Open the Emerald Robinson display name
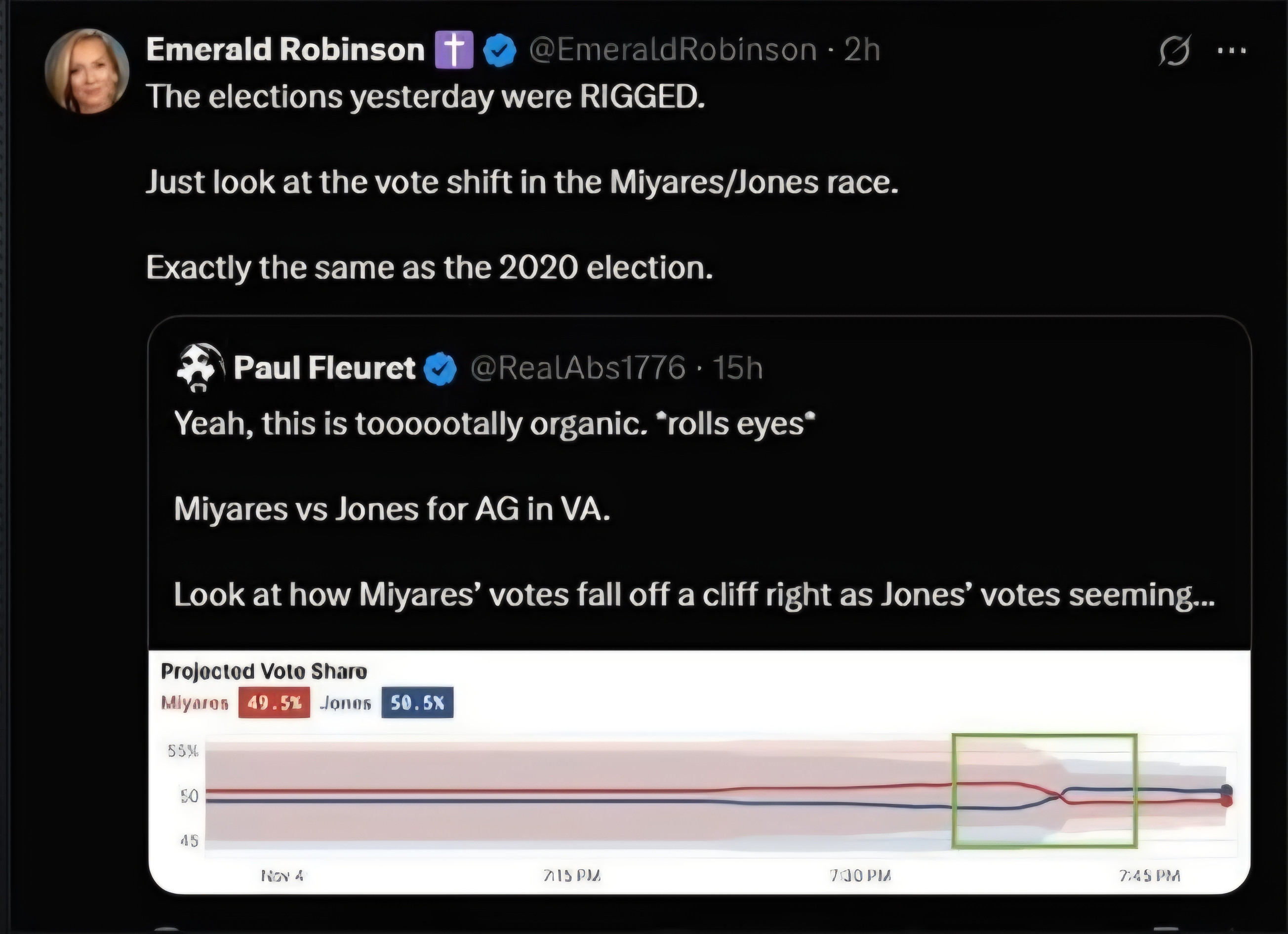 285,49
